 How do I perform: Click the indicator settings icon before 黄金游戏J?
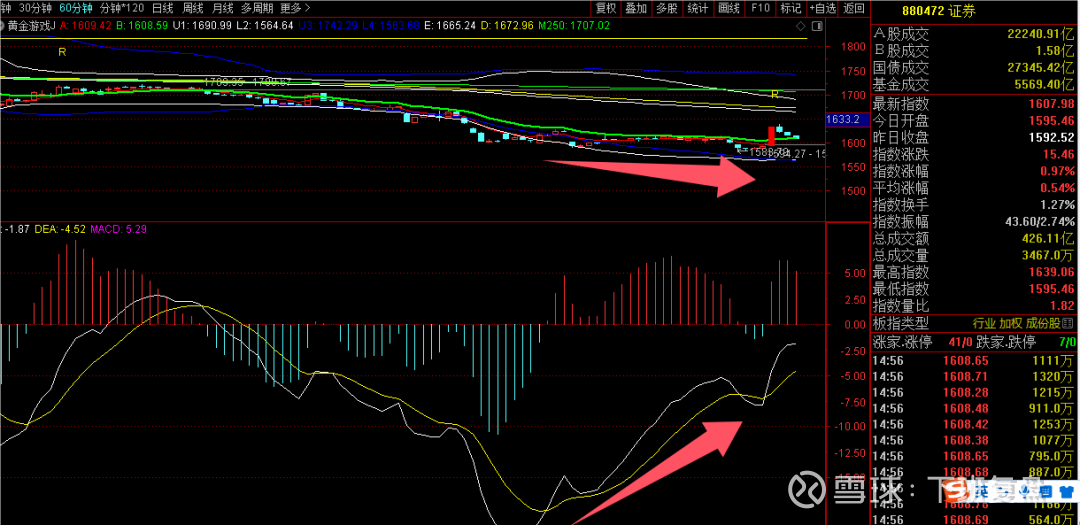click(4, 25)
